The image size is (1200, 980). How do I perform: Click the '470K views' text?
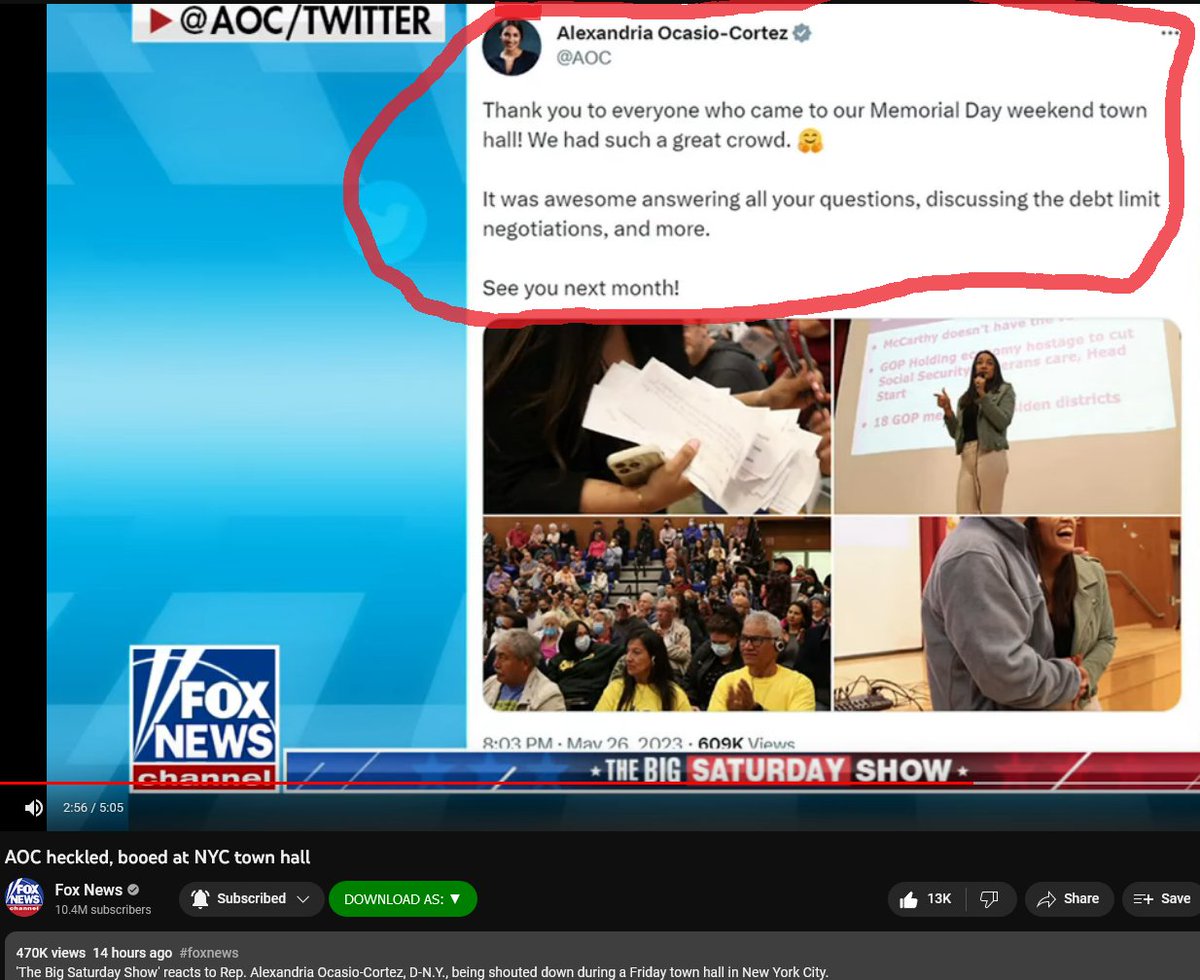click(x=50, y=952)
